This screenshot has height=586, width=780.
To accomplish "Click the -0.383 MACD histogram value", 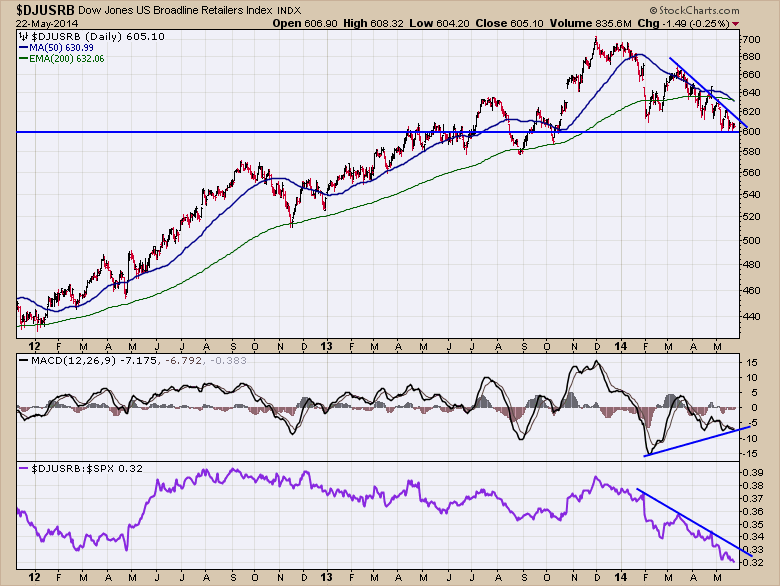I will coord(228,360).
